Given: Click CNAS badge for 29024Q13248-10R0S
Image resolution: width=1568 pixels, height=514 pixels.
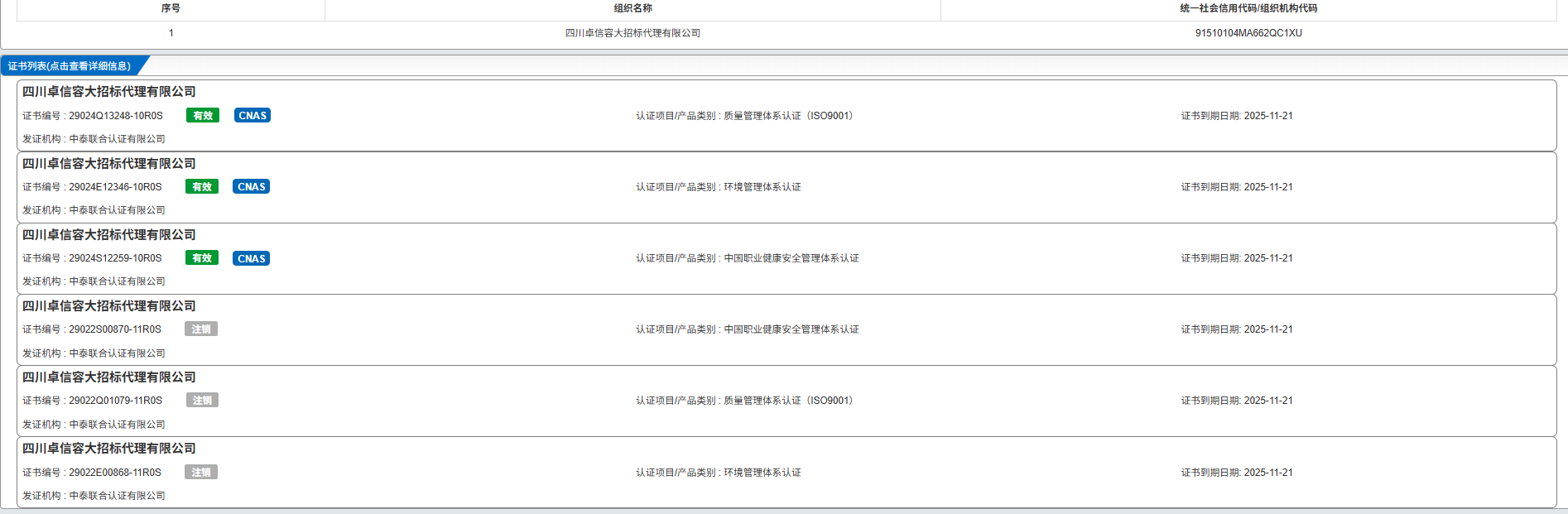Looking at the screenshot, I should (x=253, y=116).
